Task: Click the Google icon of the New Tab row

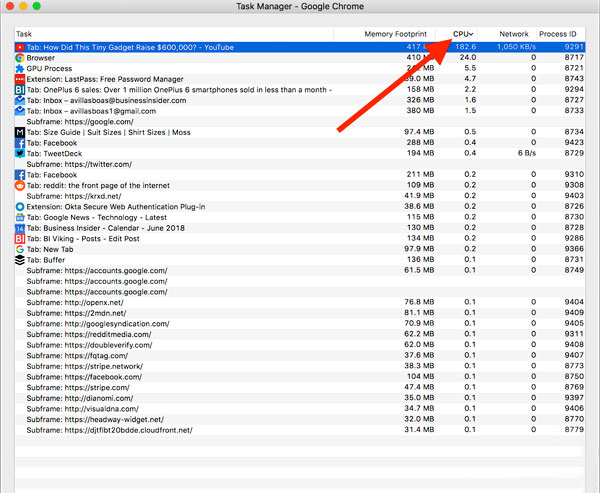Action: (x=20, y=249)
